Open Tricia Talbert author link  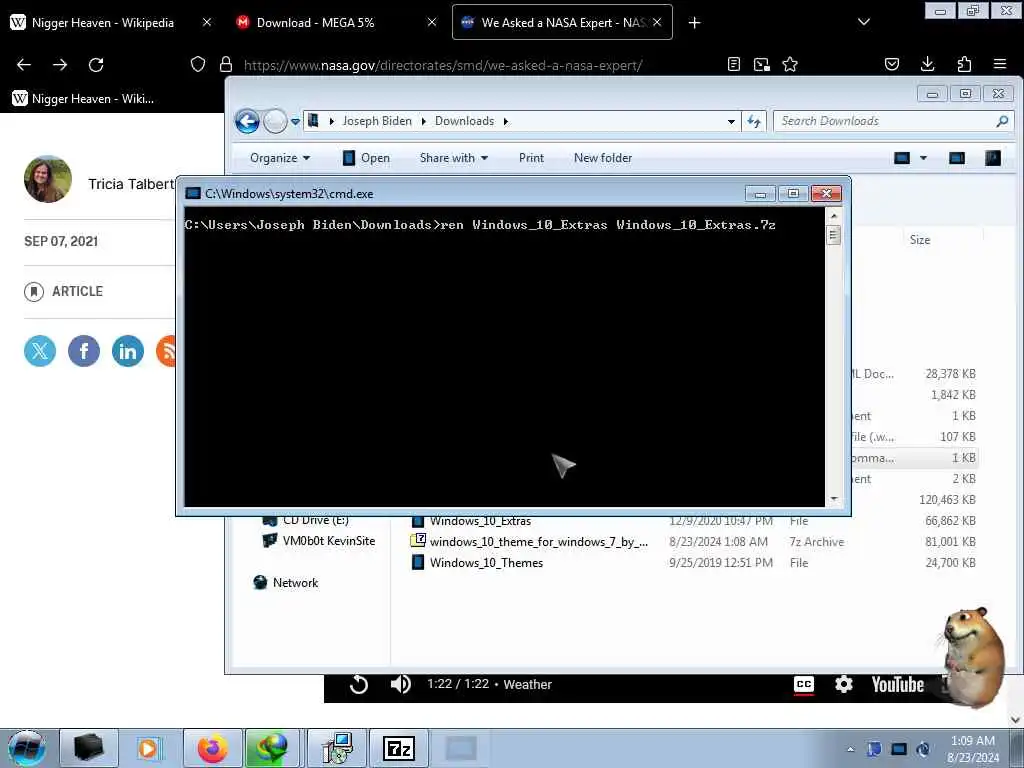coord(131,184)
